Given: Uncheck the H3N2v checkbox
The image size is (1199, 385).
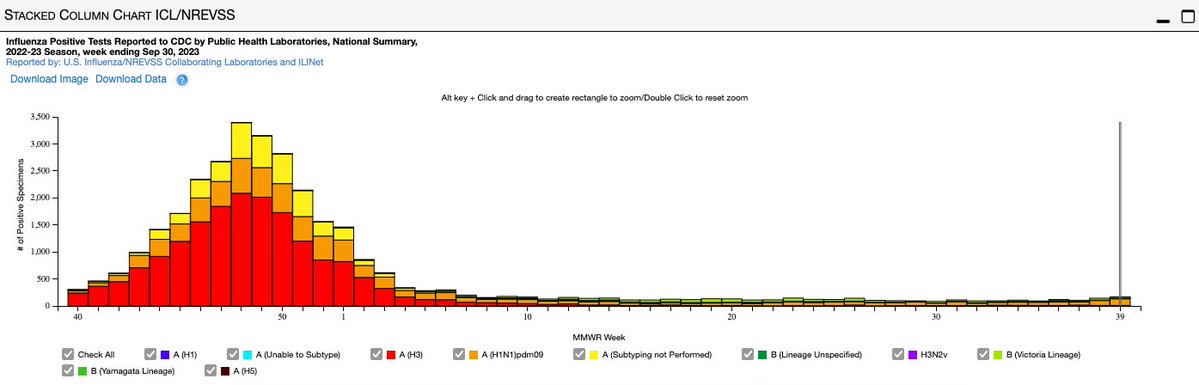Looking at the screenshot, I should coord(898,354).
